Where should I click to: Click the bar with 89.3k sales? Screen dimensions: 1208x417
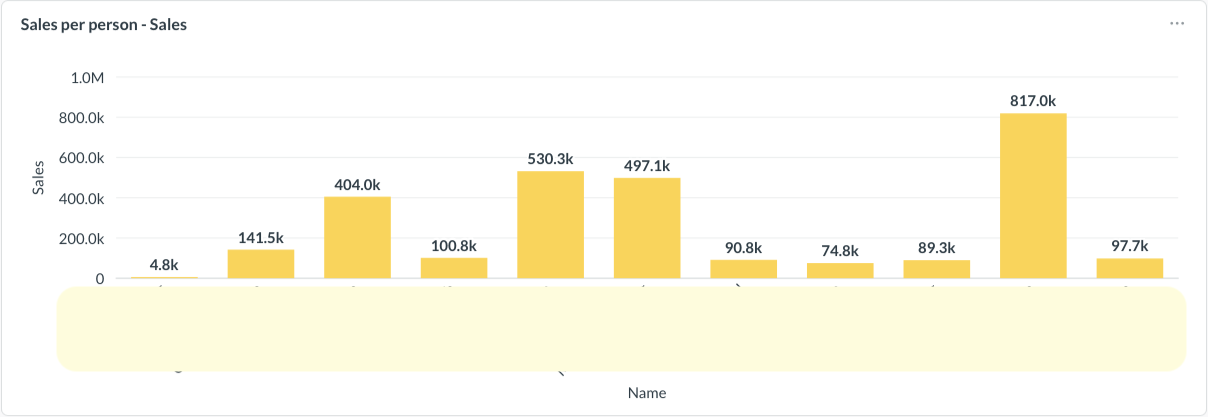pos(937,268)
